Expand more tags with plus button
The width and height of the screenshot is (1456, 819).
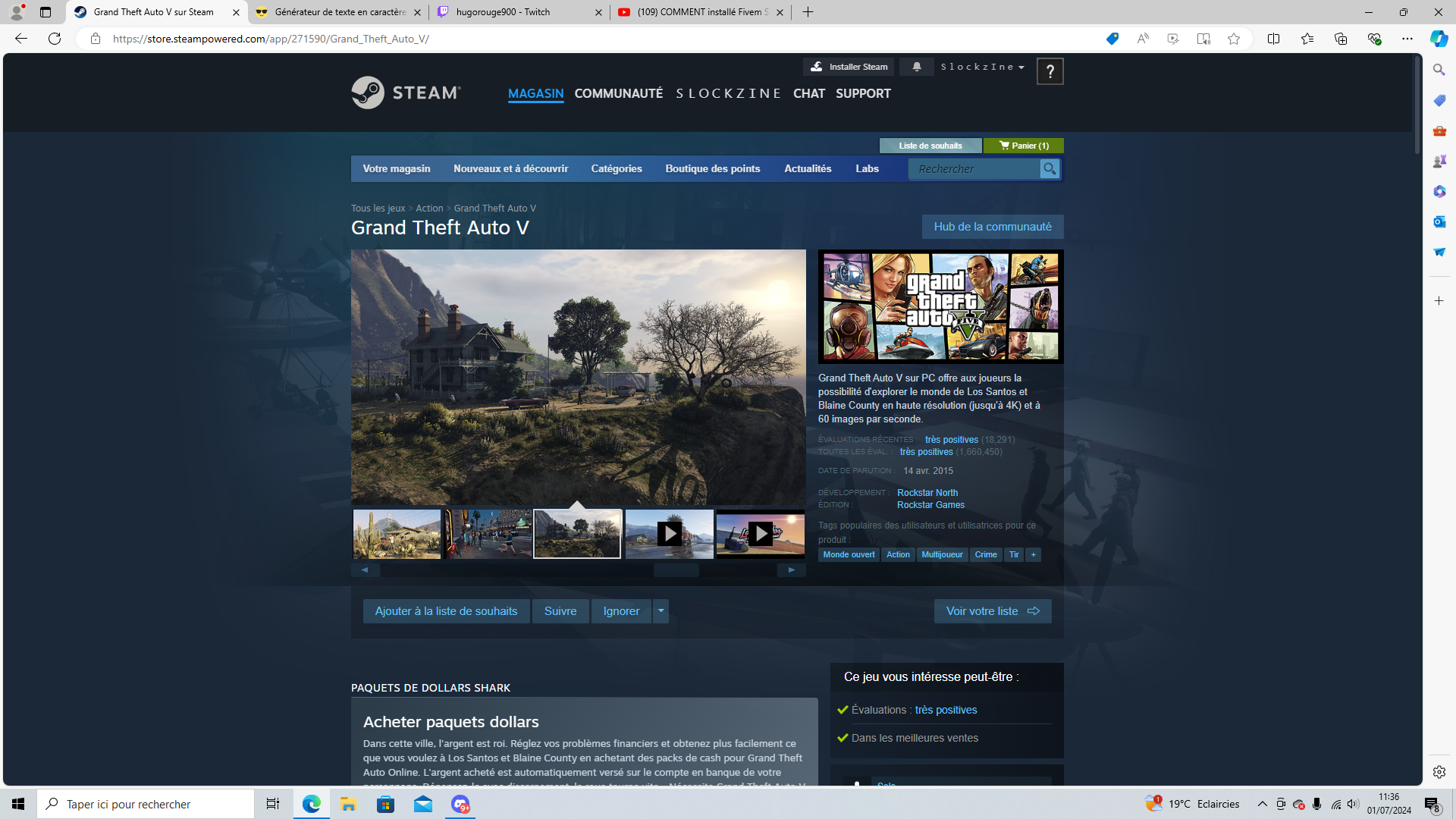click(x=1033, y=555)
